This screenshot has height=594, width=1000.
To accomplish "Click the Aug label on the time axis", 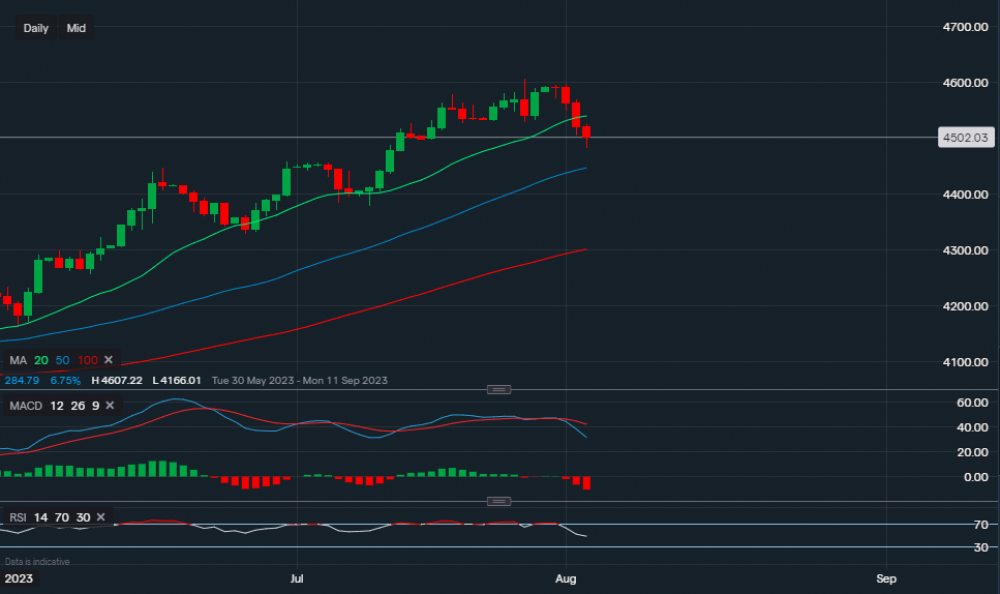I will (566, 578).
